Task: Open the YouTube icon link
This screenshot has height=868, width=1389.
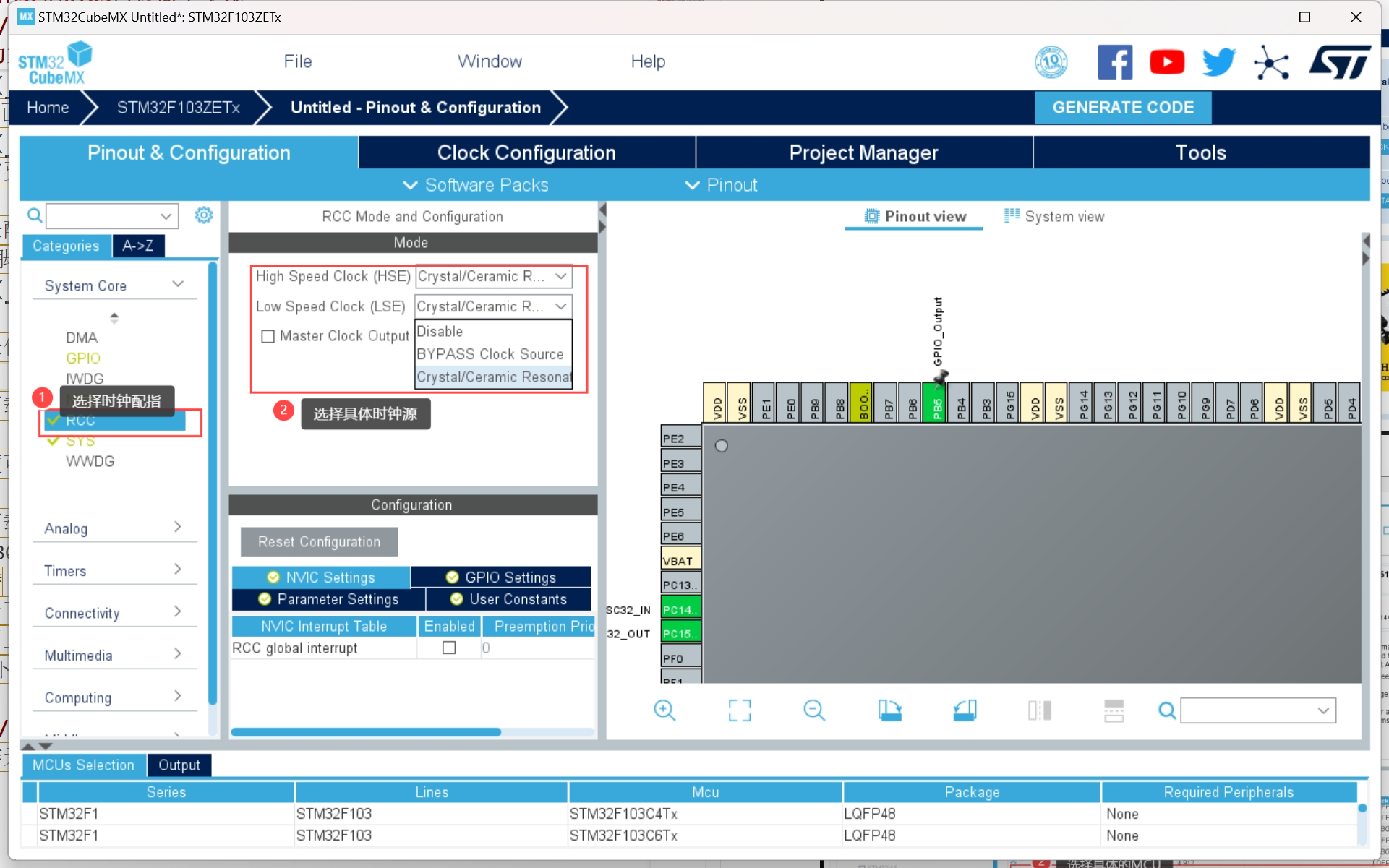Action: coord(1166,62)
